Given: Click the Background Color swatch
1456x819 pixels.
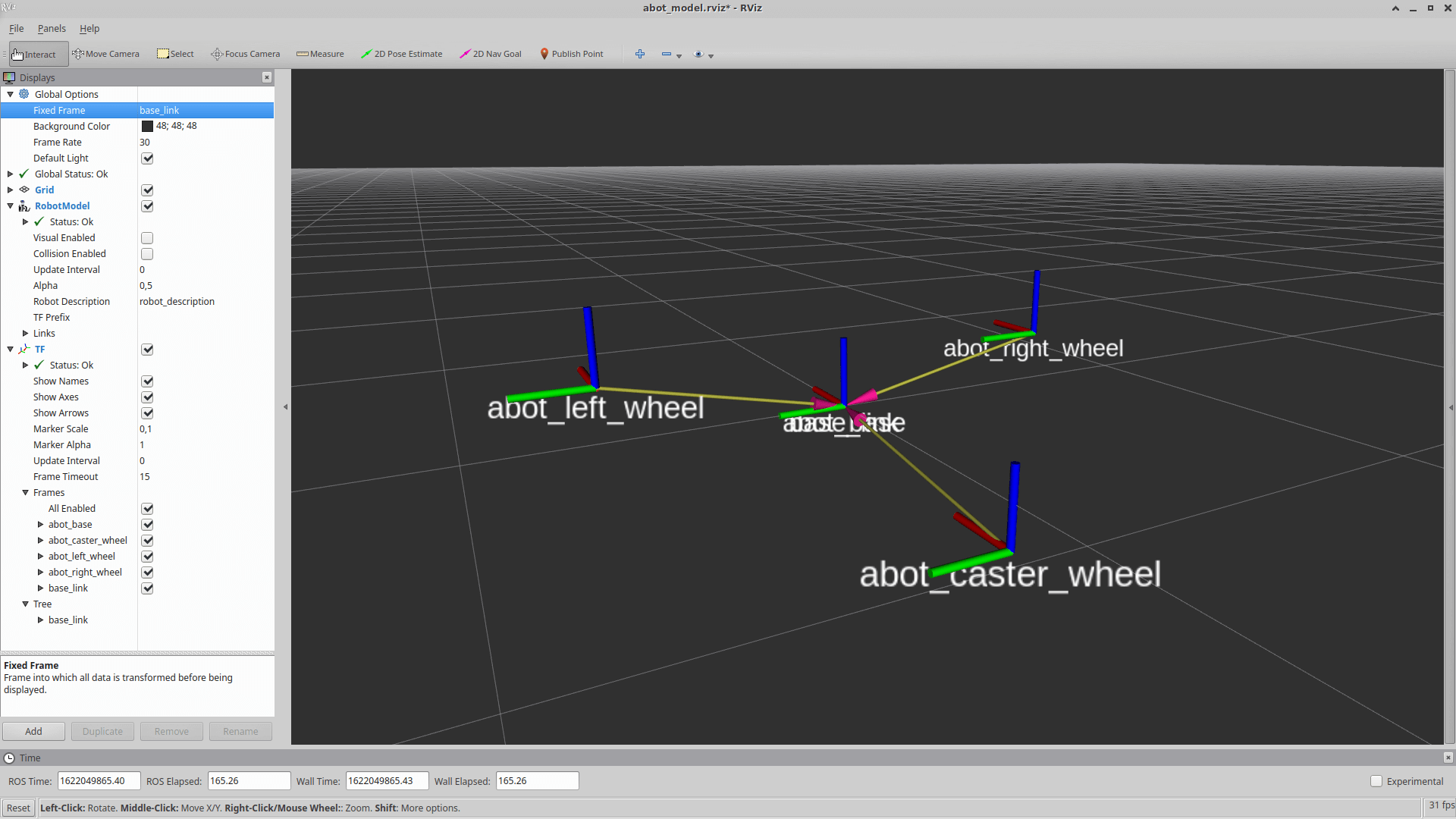Looking at the screenshot, I should pos(147,127).
